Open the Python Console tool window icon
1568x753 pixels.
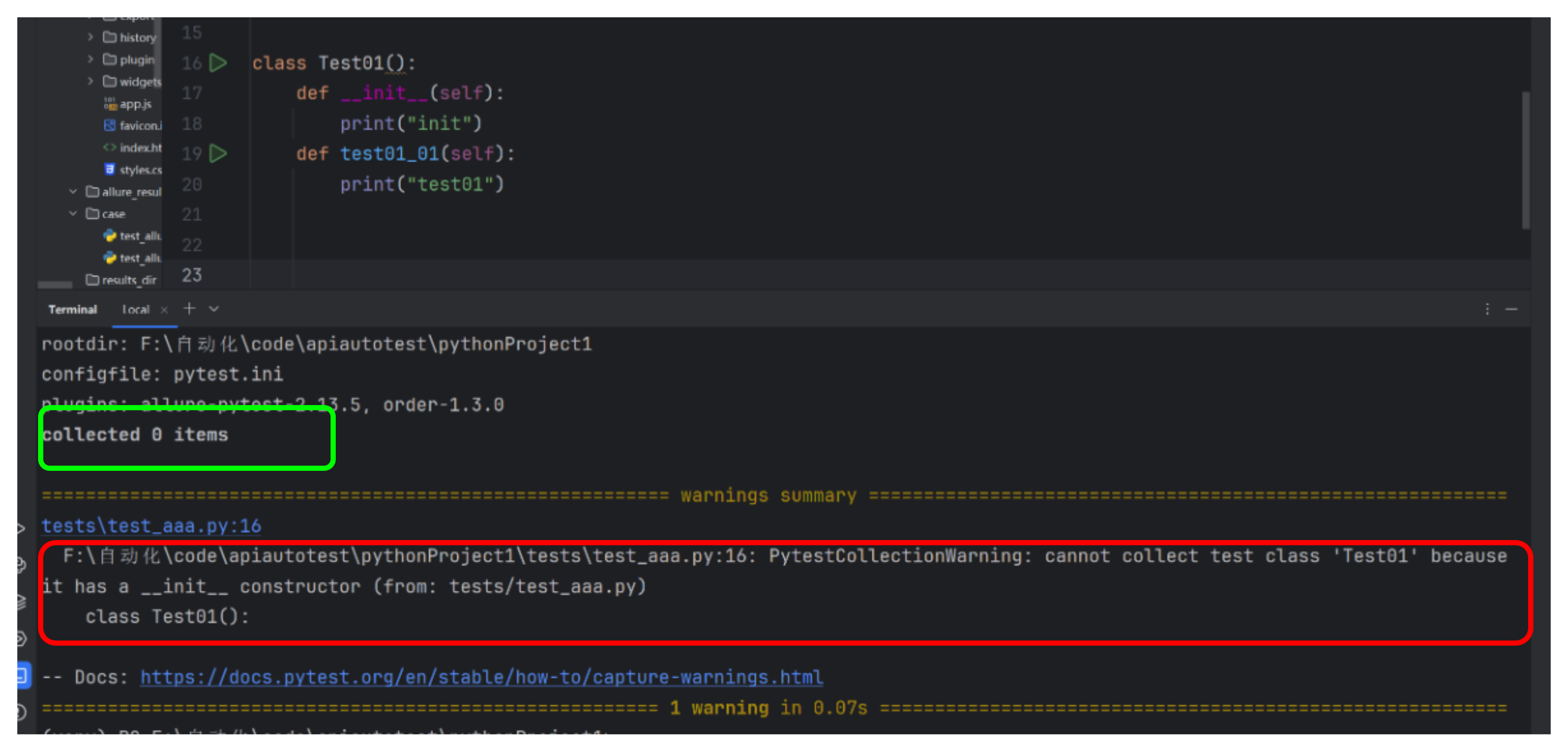tap(22, 565)
